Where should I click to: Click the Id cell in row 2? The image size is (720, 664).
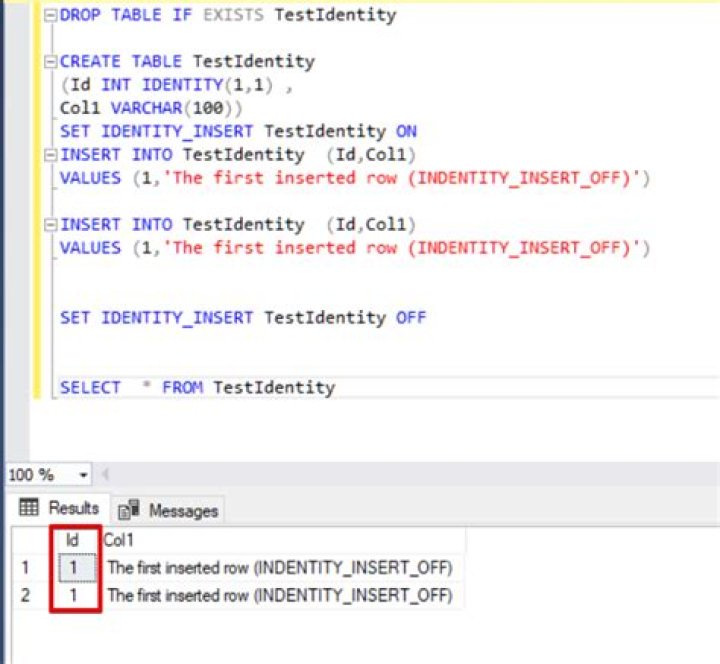pyautogui.click(x=75, y=596)
